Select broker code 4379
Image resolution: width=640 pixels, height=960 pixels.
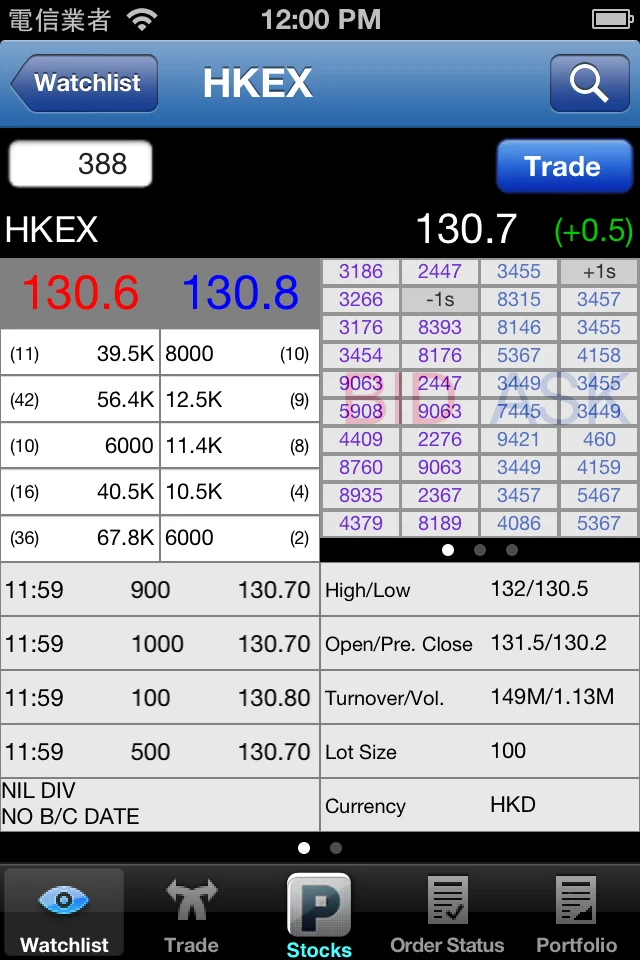pos(361,523)
